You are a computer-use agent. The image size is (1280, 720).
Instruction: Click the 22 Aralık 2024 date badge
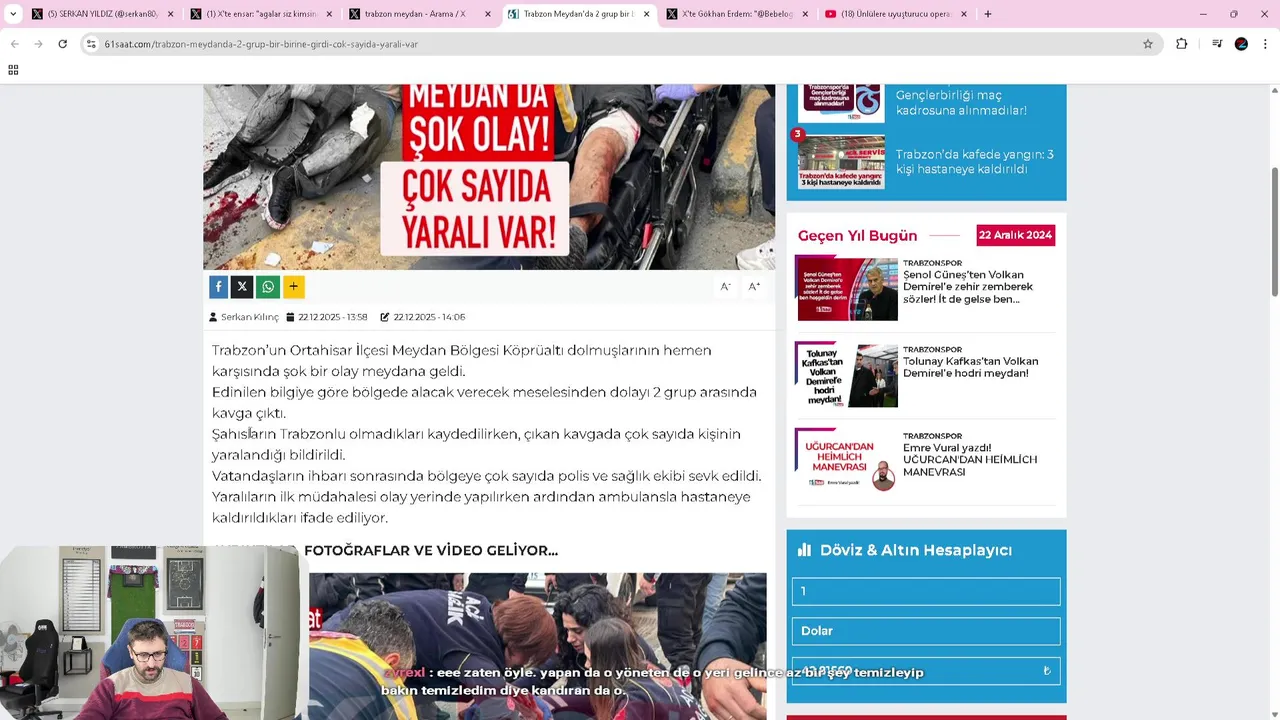click(1015, 235)
